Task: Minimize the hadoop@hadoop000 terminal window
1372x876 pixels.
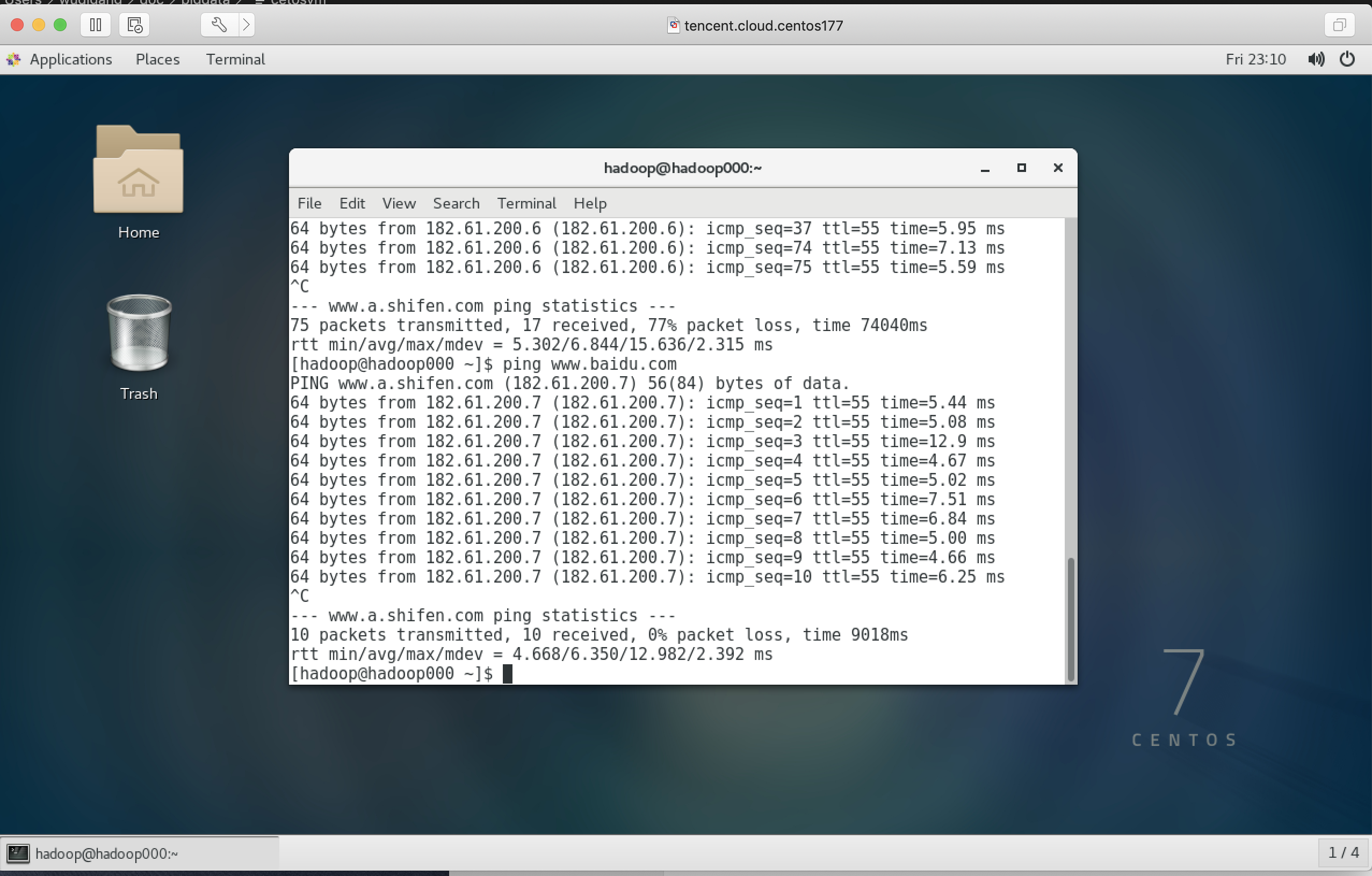Action: [x=985, y=168]
